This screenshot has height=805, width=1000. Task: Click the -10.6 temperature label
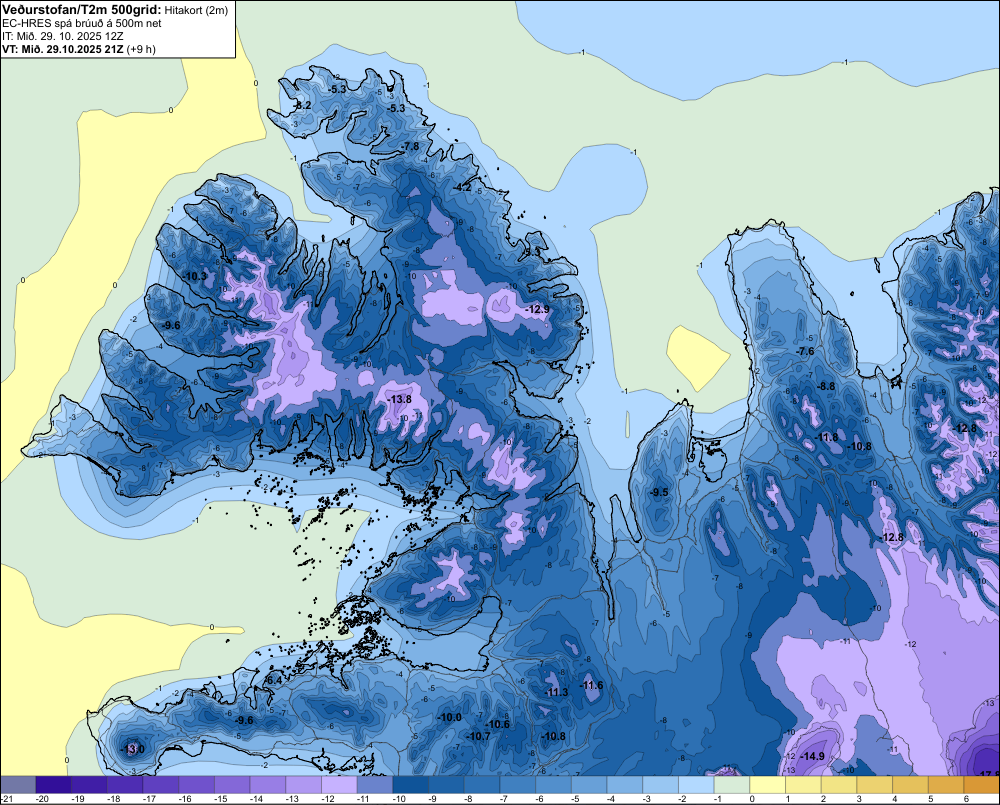(497, 724)
